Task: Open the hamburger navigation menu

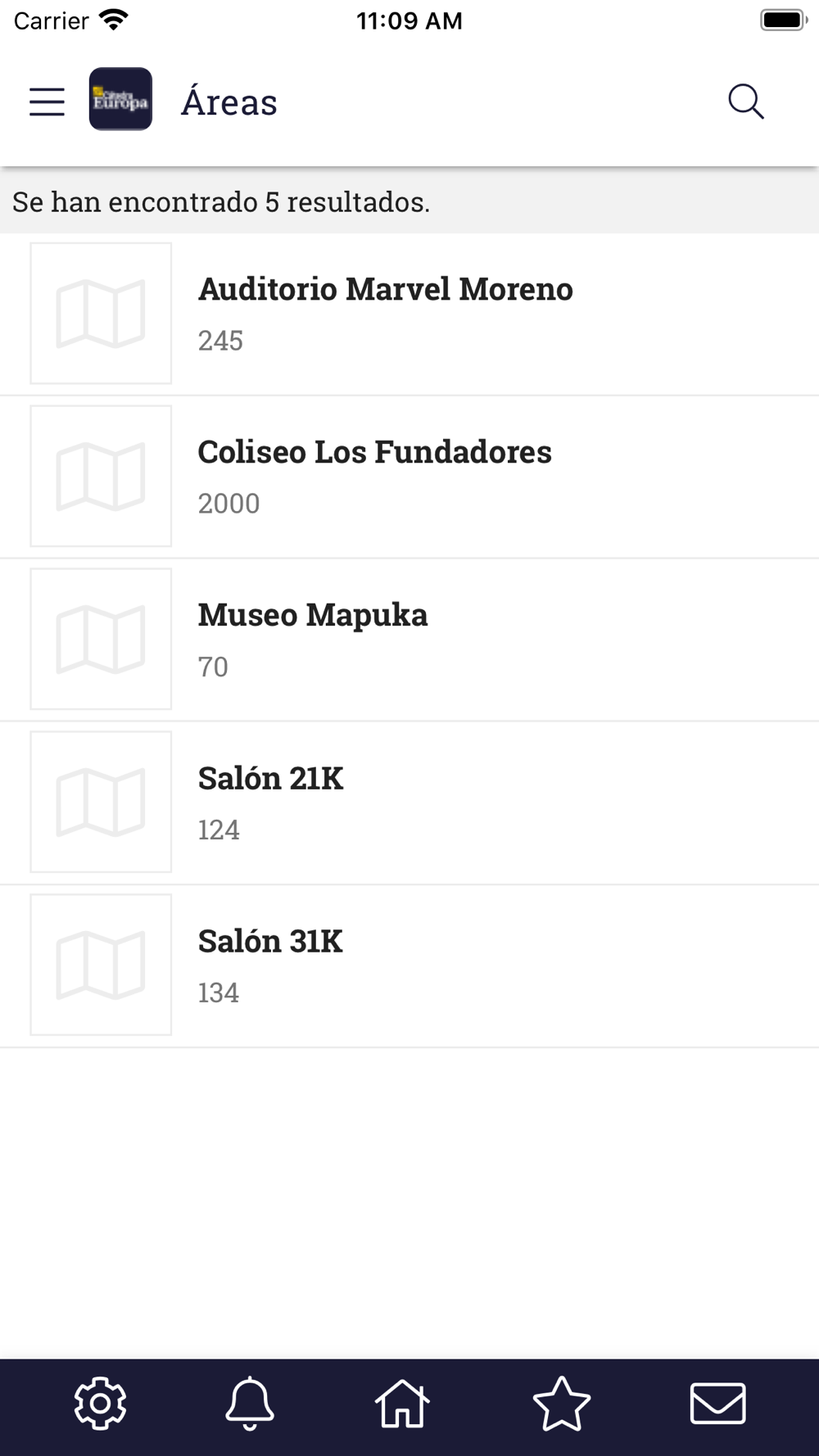Action: 47,102
